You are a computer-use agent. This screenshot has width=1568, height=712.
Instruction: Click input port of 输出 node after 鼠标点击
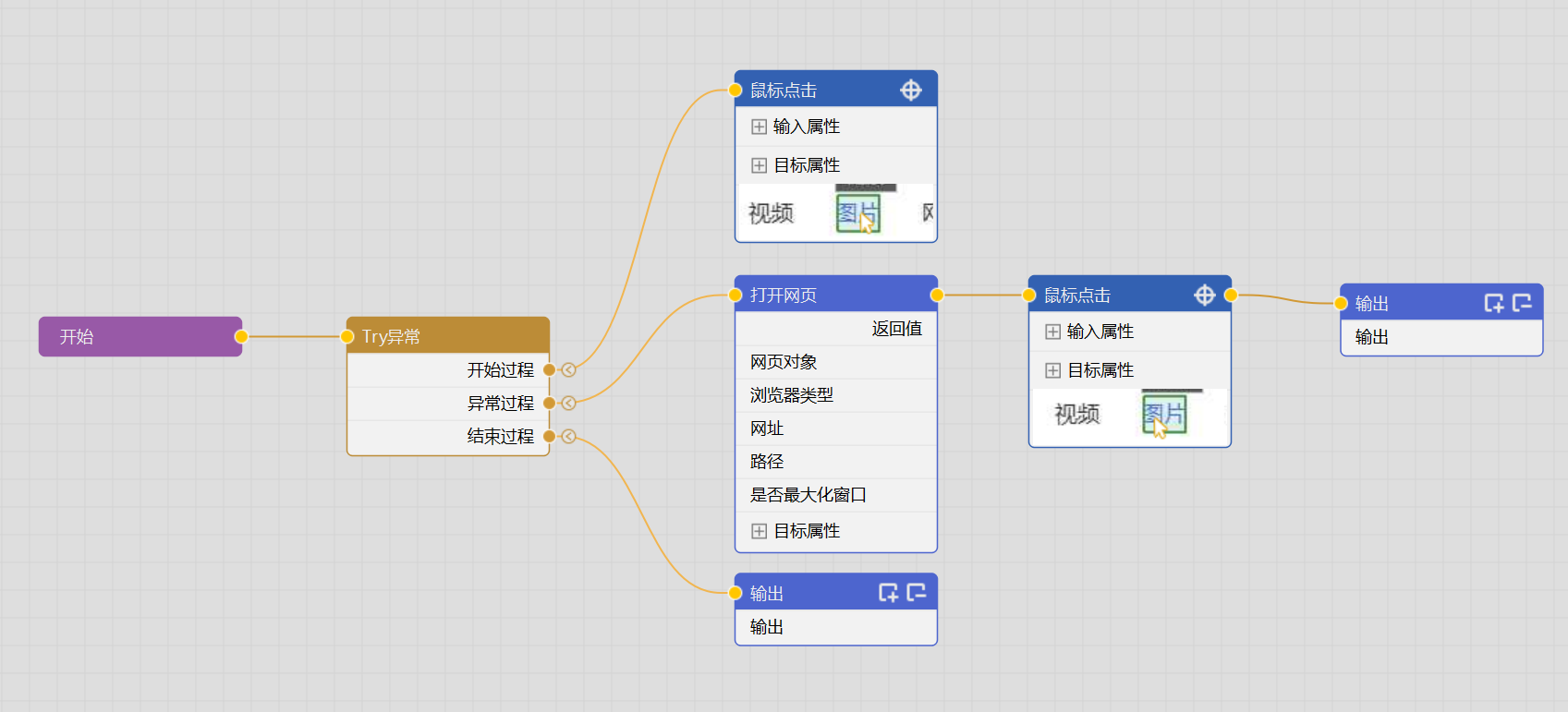pos(1342,304)
